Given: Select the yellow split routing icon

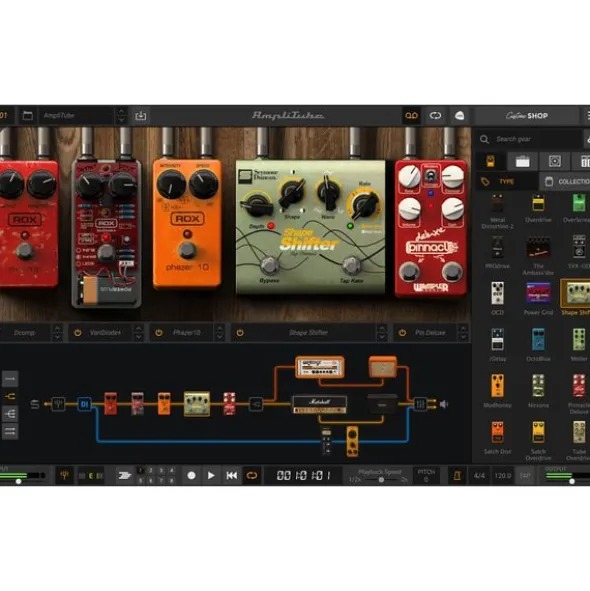Looking at the screenshot, I should [x=10, y=396].
